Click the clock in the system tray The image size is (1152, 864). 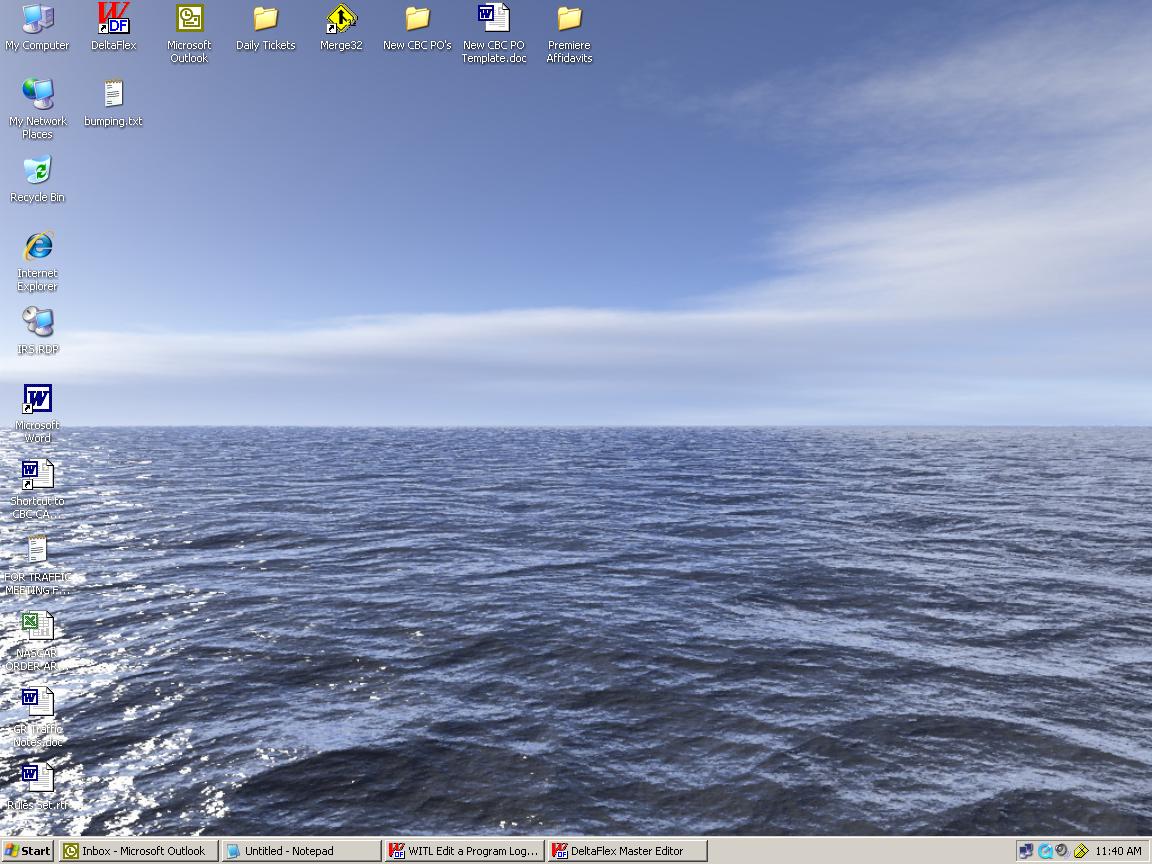coord(1118,851)
